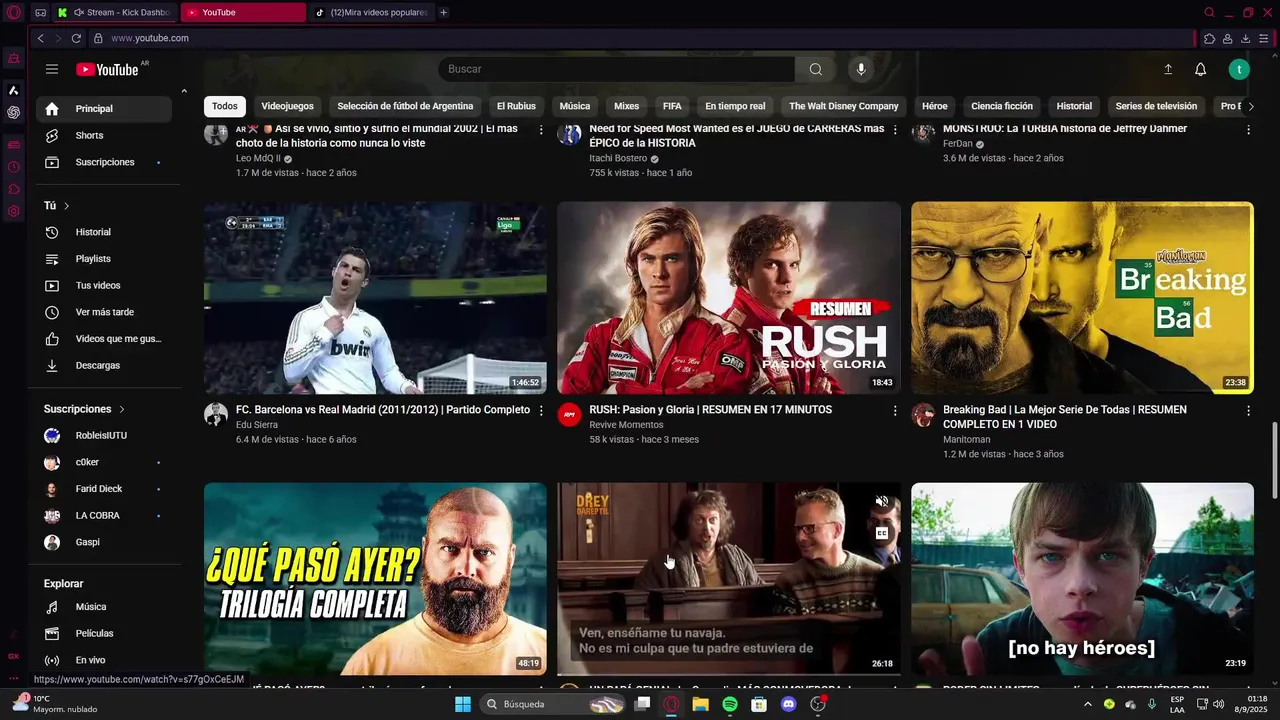The width and height of the screenshot is (1280, 720).
Task: Switch to the TikTok videos populares tab
Action: (x=370, y=12)
